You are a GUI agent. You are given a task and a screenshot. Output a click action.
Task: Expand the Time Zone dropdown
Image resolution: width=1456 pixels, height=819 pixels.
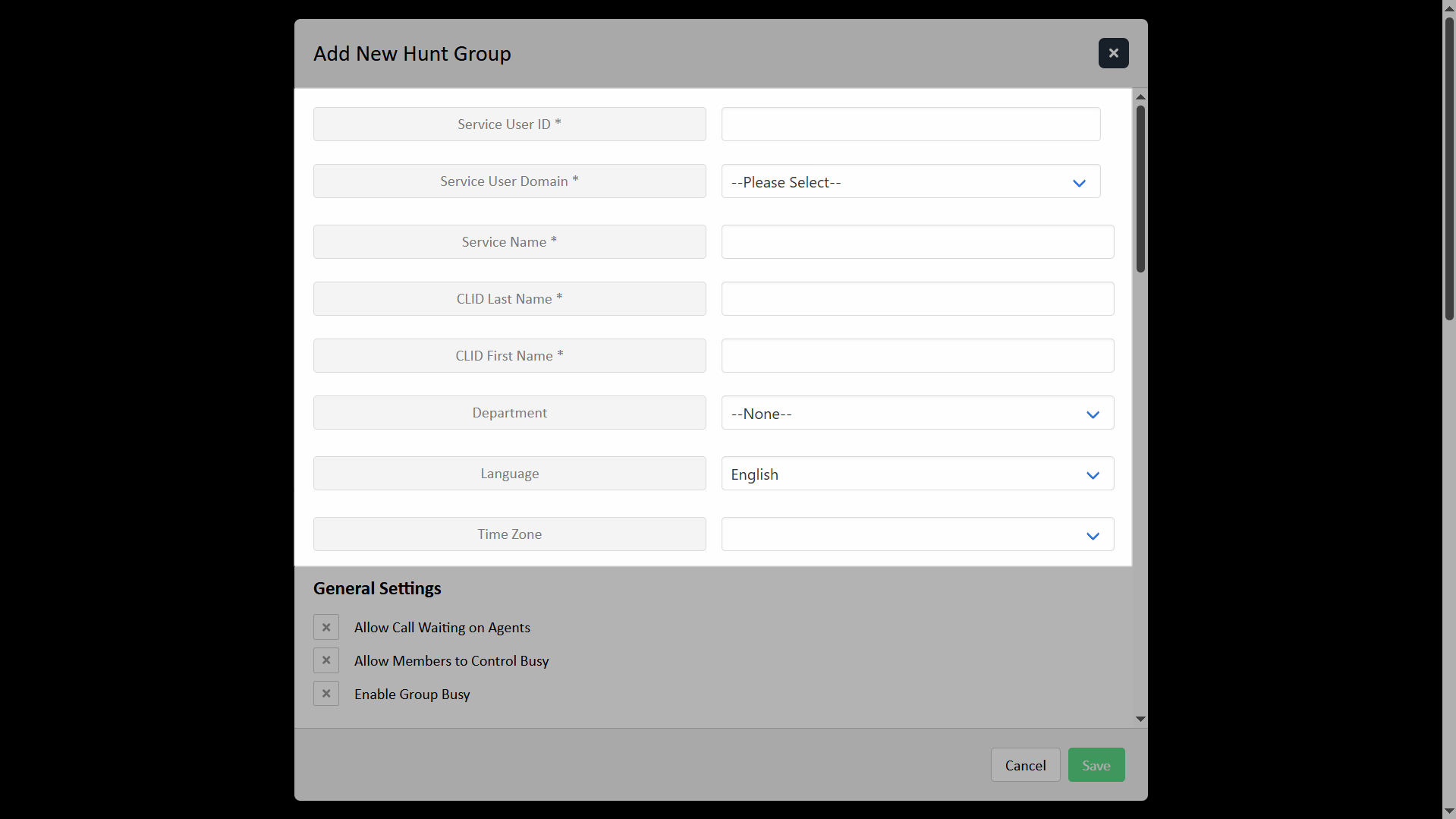[917, 535]
